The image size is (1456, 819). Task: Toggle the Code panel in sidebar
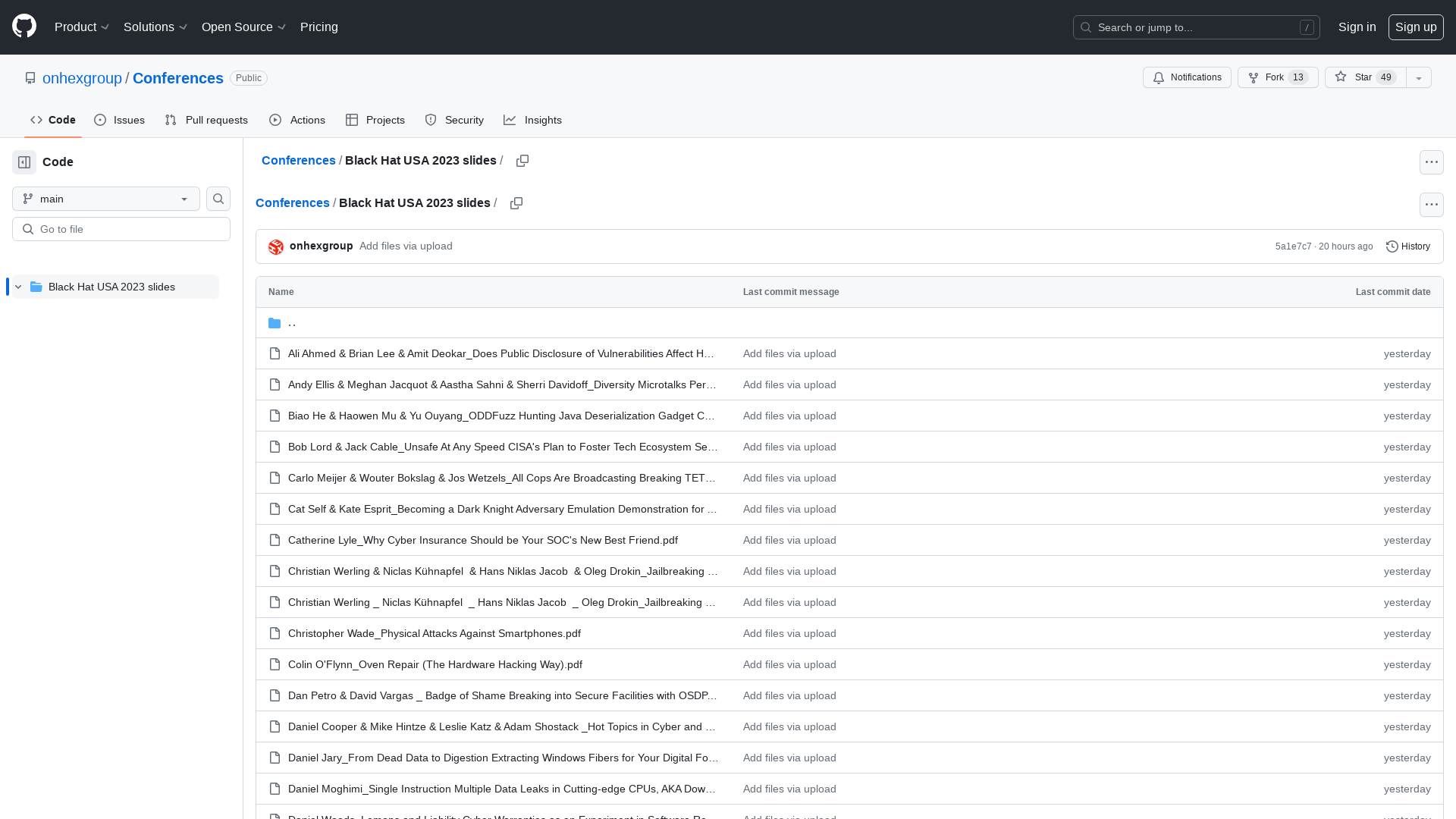(x=24, y=162)
